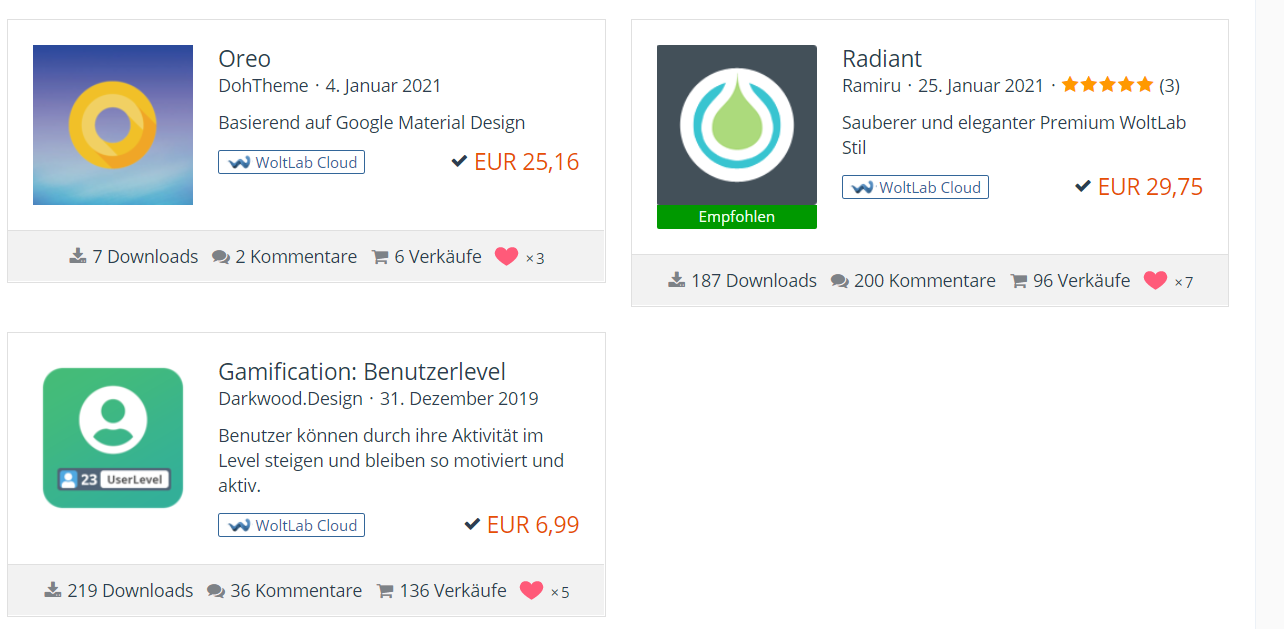Image resolution: width=1284 pixels, height=629 pixels.
Task: Like Radiant using its heart icon
Action: 1155,281
